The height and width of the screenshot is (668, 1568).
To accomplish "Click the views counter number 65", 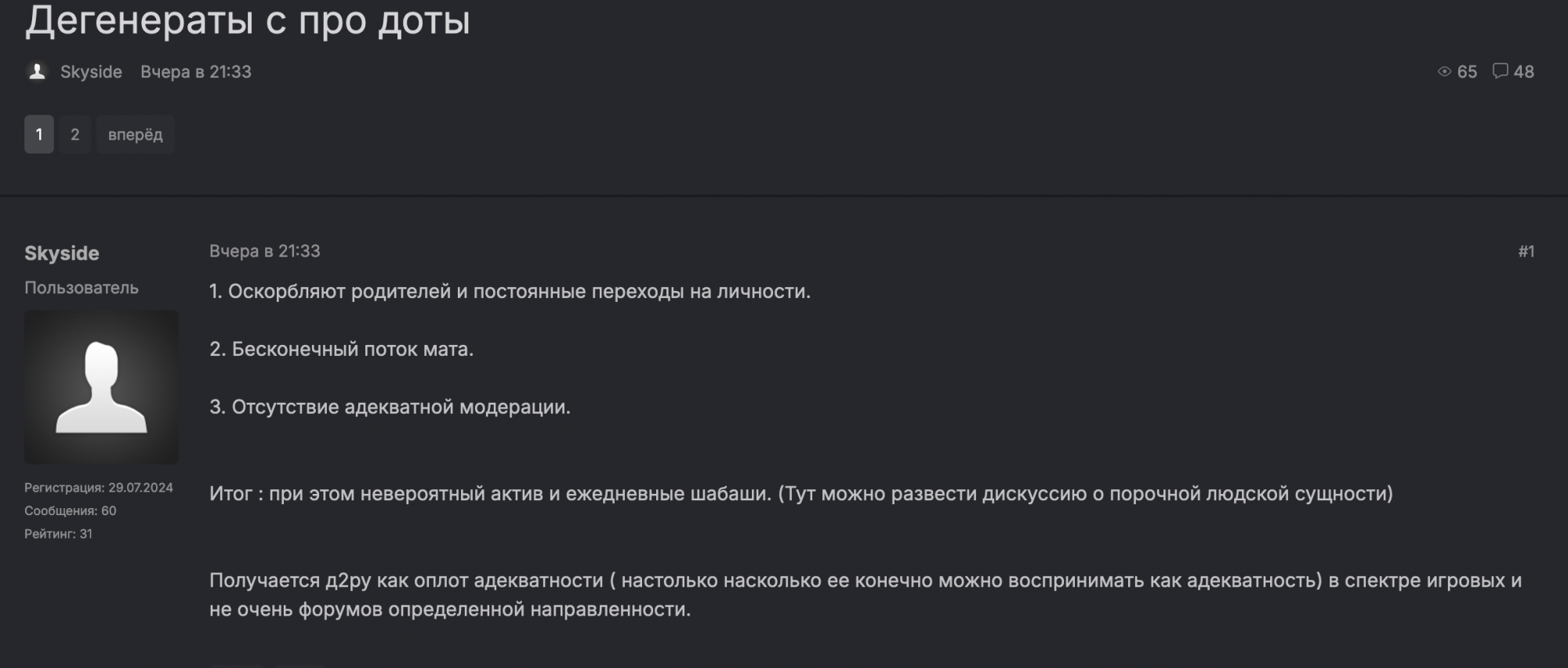I will click(1467, 71).
